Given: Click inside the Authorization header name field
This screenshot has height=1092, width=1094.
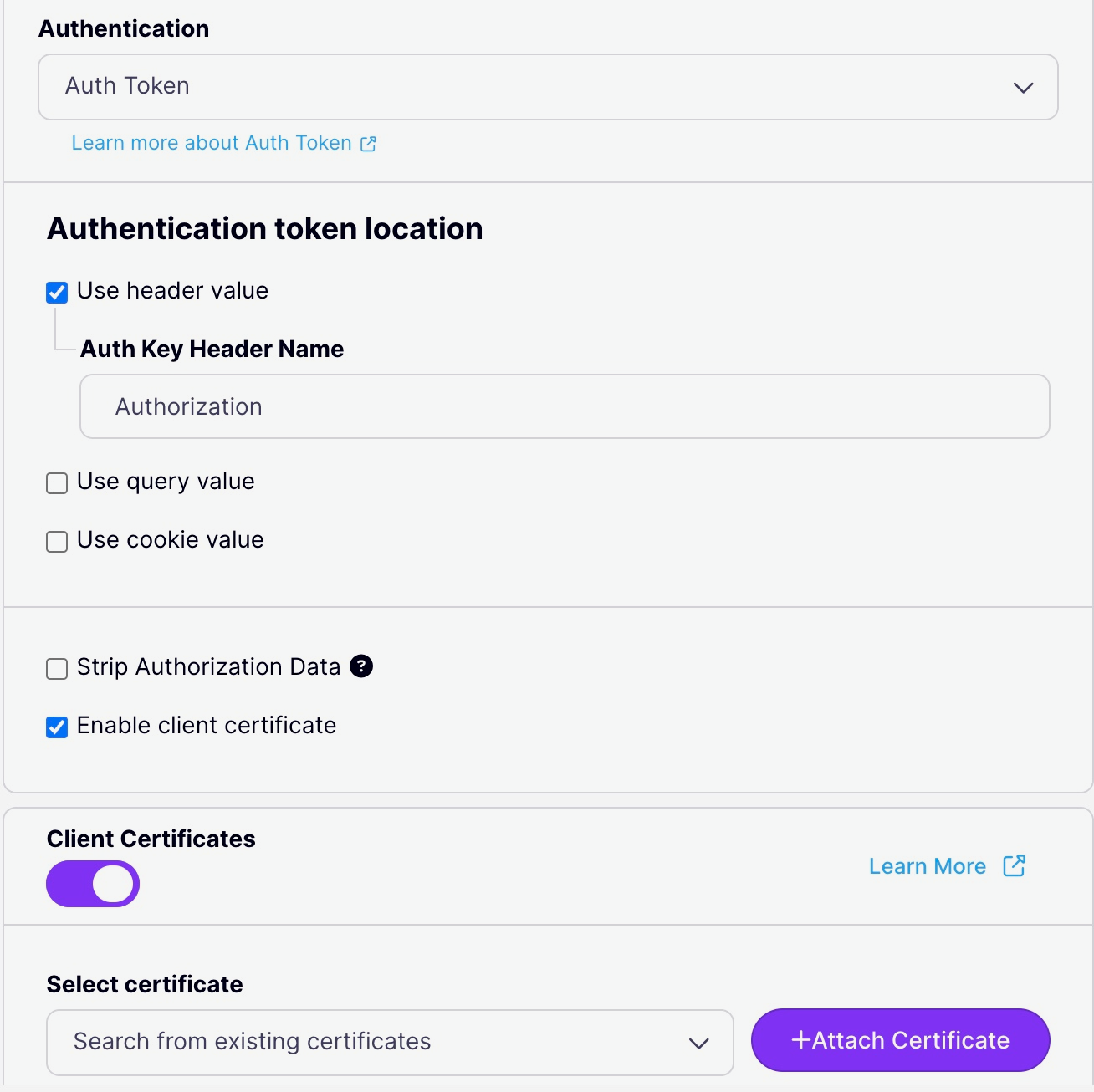Looking at the screenshot, I should pyautogui.click(x=564, y=406).
